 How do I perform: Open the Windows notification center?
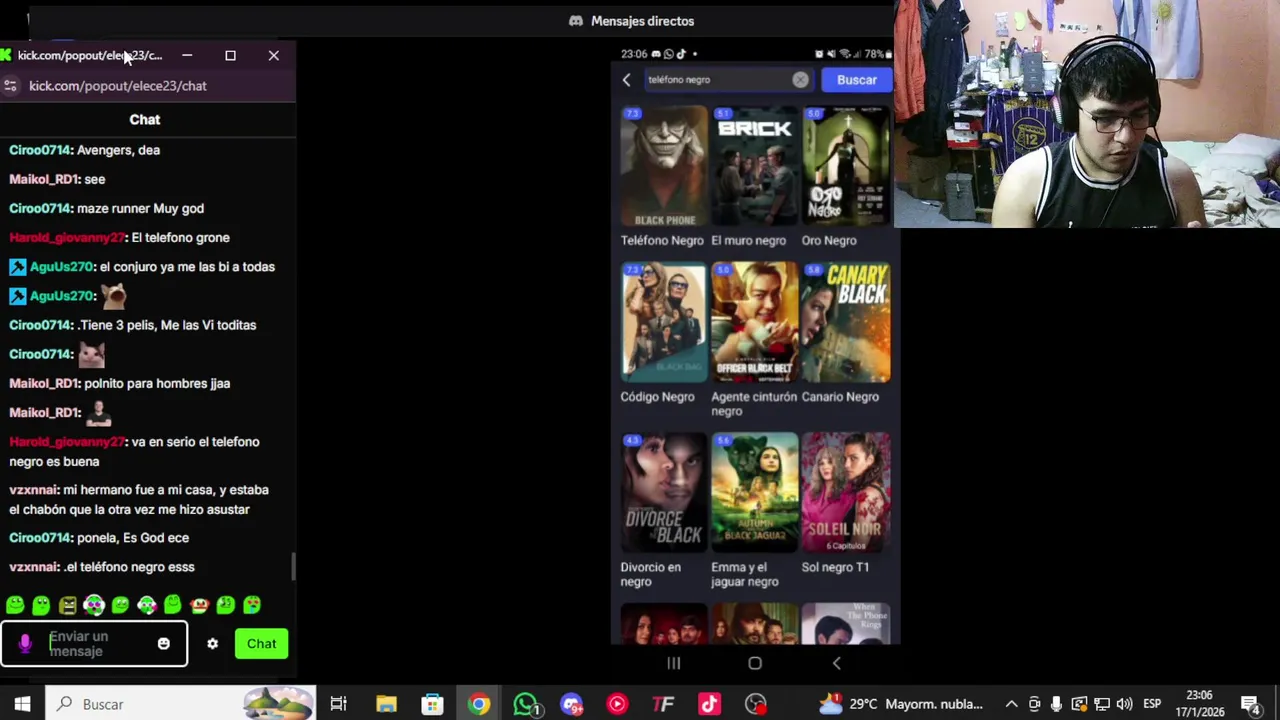[1250, 704]
